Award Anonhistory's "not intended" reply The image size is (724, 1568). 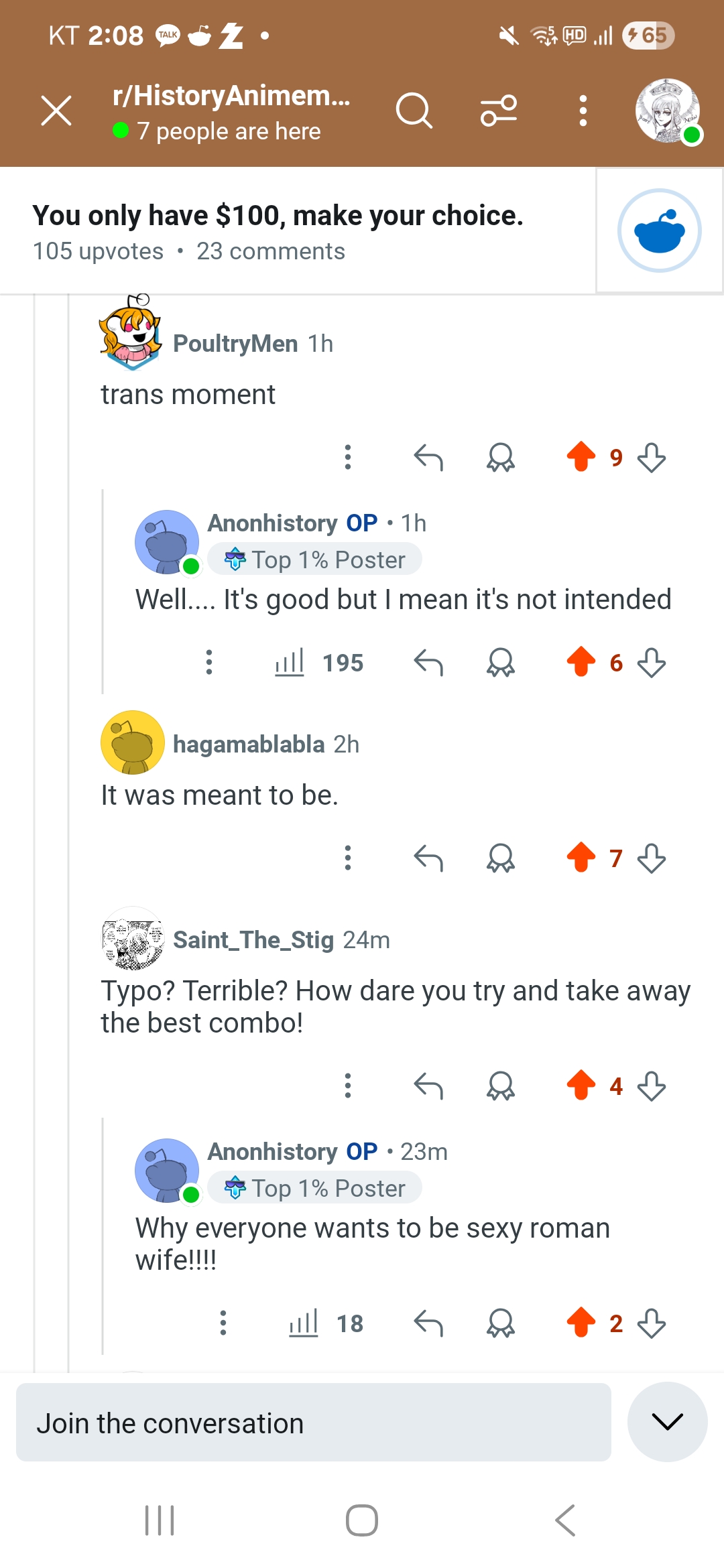[500, 663]
